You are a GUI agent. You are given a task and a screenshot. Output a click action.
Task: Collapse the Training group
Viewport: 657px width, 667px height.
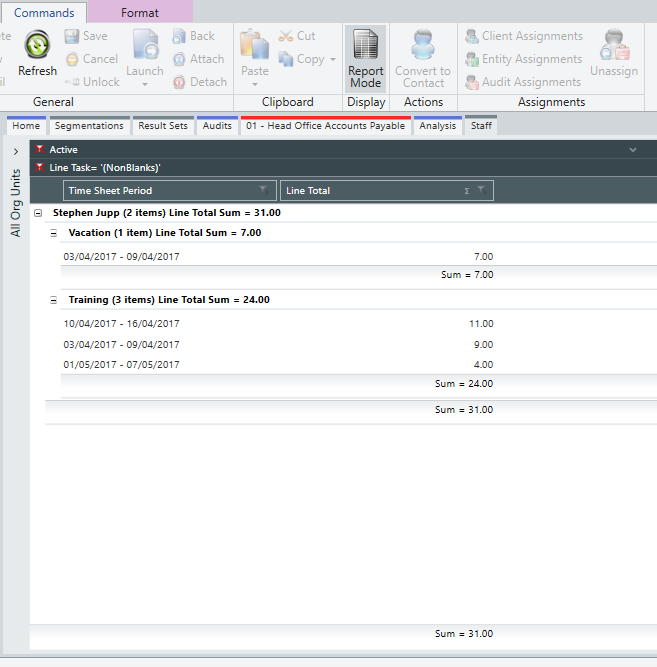pyautogui.click(x=53, y=300)
